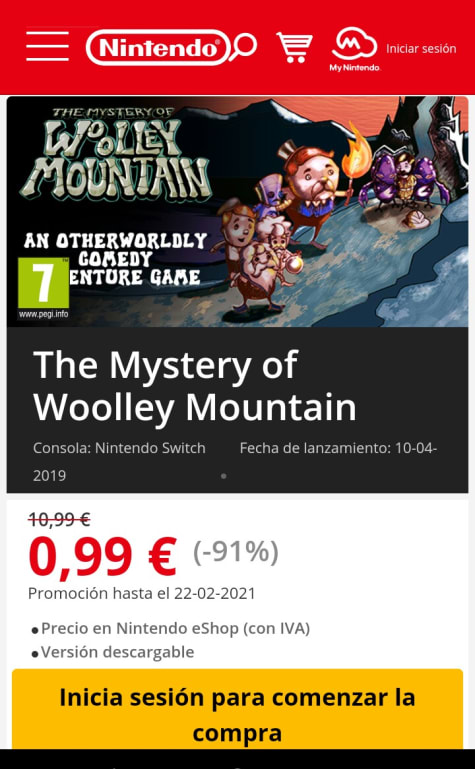Click the www.pegi.info label
Image resolution: width=475 pixels, height=769 pixels.
point(43,314)
